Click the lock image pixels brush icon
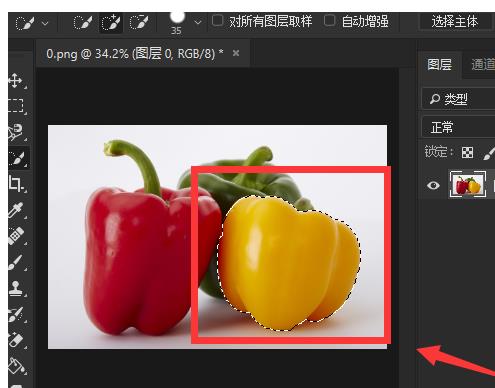The image size is (495, 388). point(489,153)
